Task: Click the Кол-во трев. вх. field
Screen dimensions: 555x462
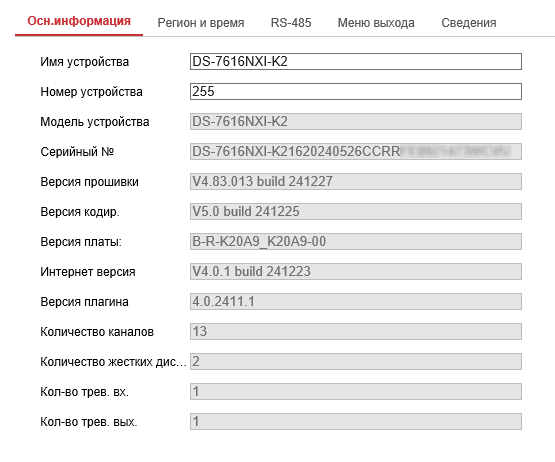Action: [356, 392]
